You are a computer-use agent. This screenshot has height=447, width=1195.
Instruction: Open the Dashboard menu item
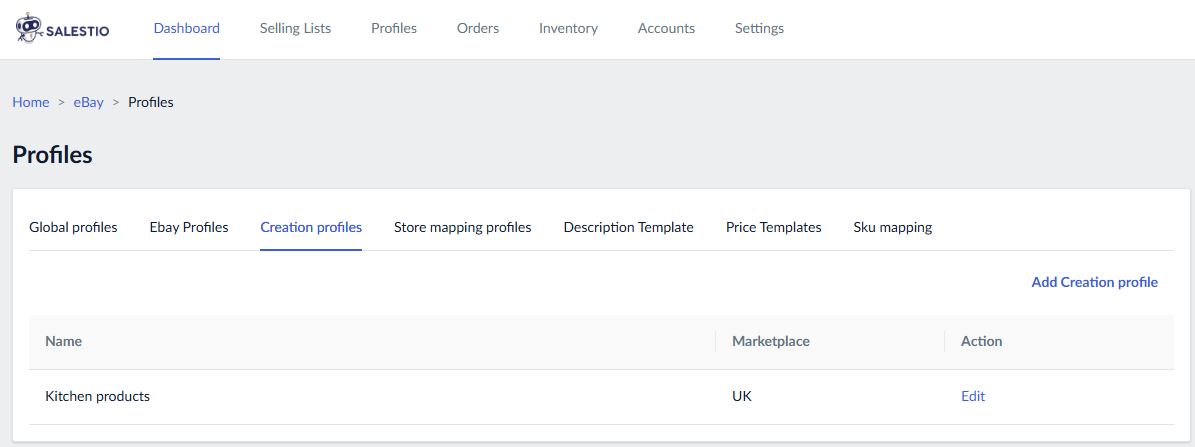[x=187, y=28]
